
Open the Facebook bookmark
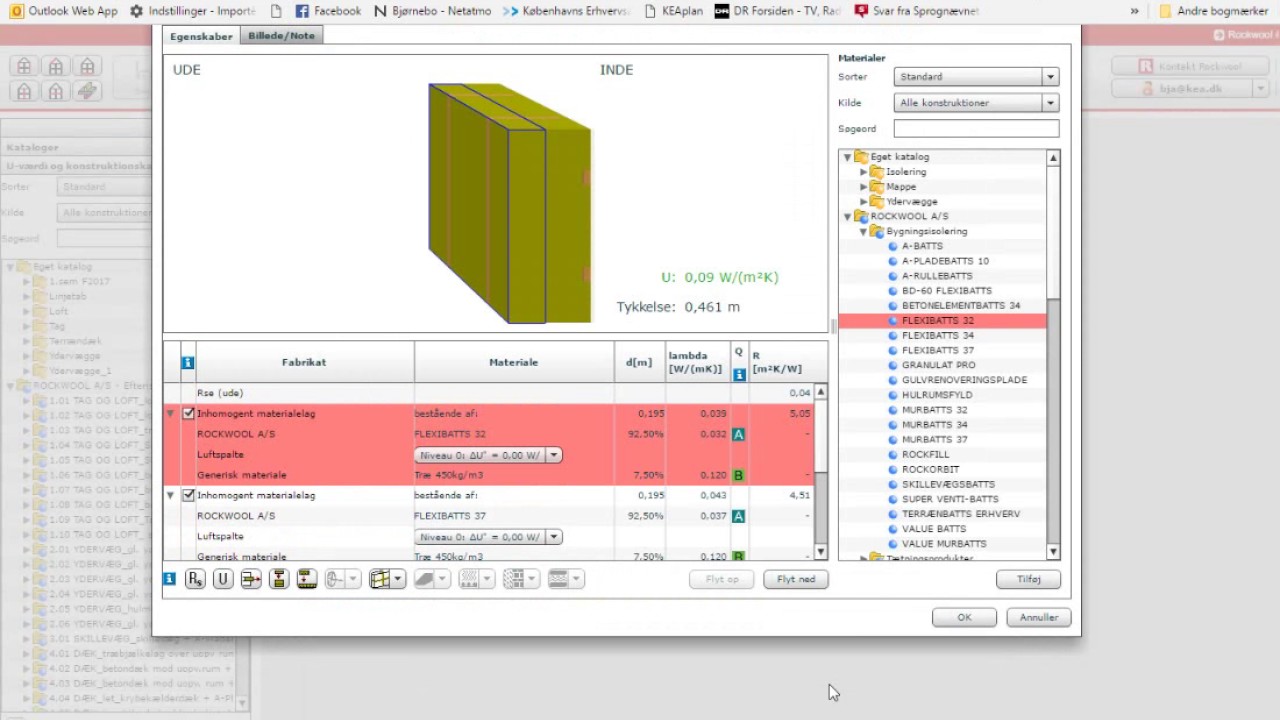(x=328, y=11)
